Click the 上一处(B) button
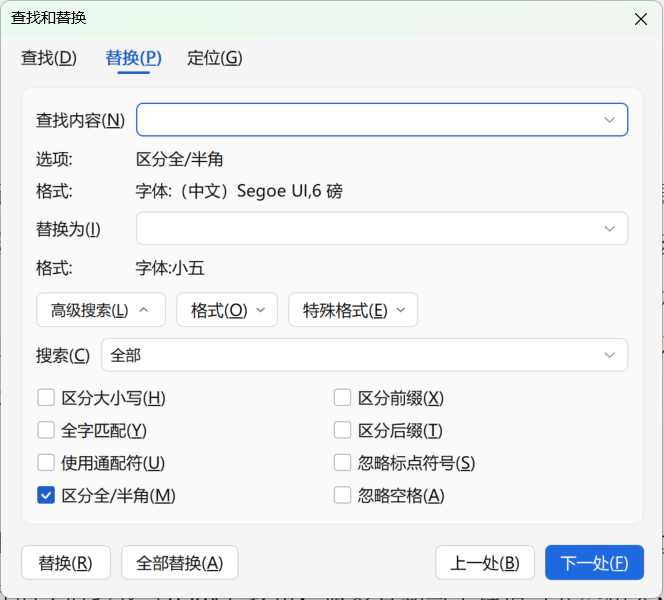664x600 pixels. tap(485, 563)
